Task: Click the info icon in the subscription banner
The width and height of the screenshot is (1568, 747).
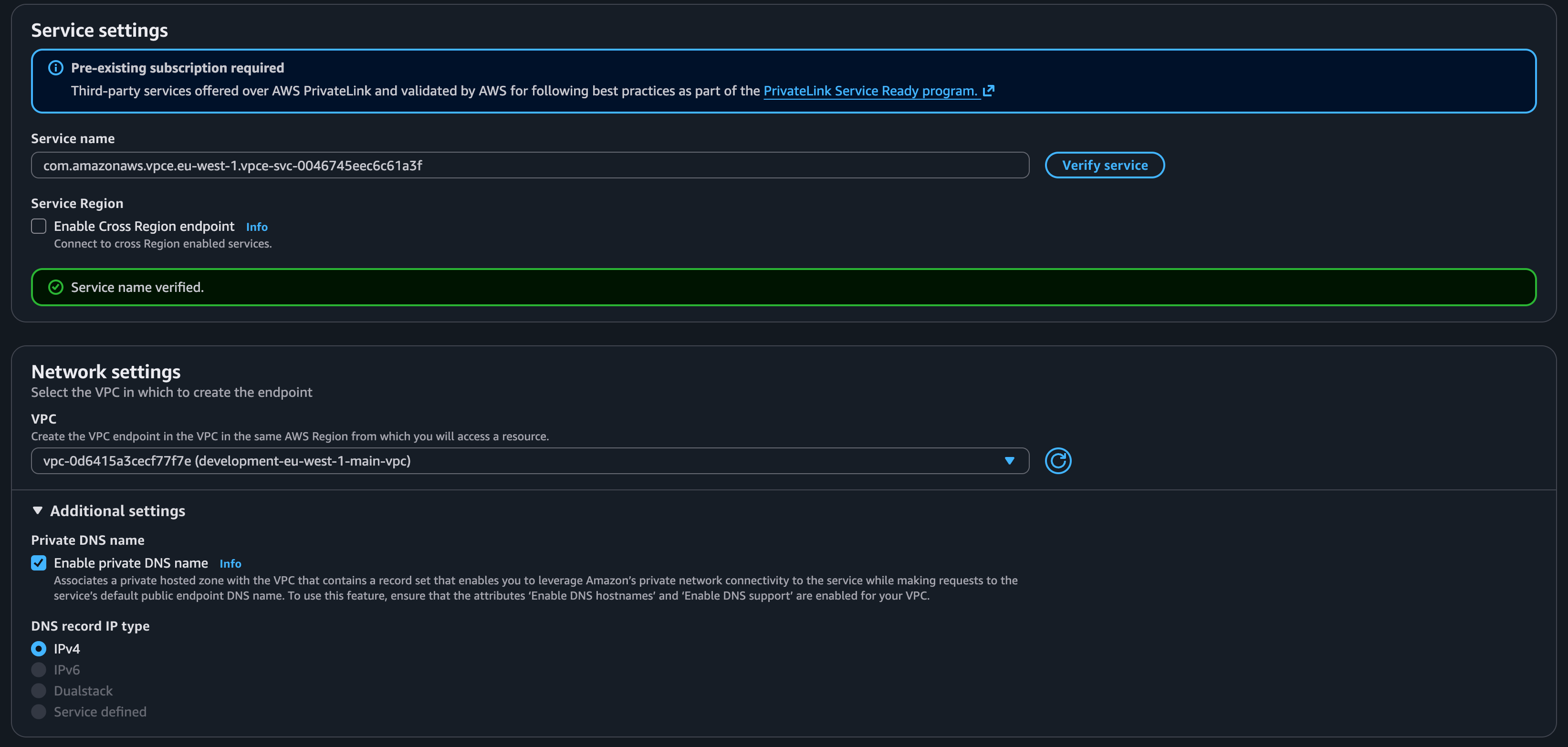Action: [x=55, y=68]
